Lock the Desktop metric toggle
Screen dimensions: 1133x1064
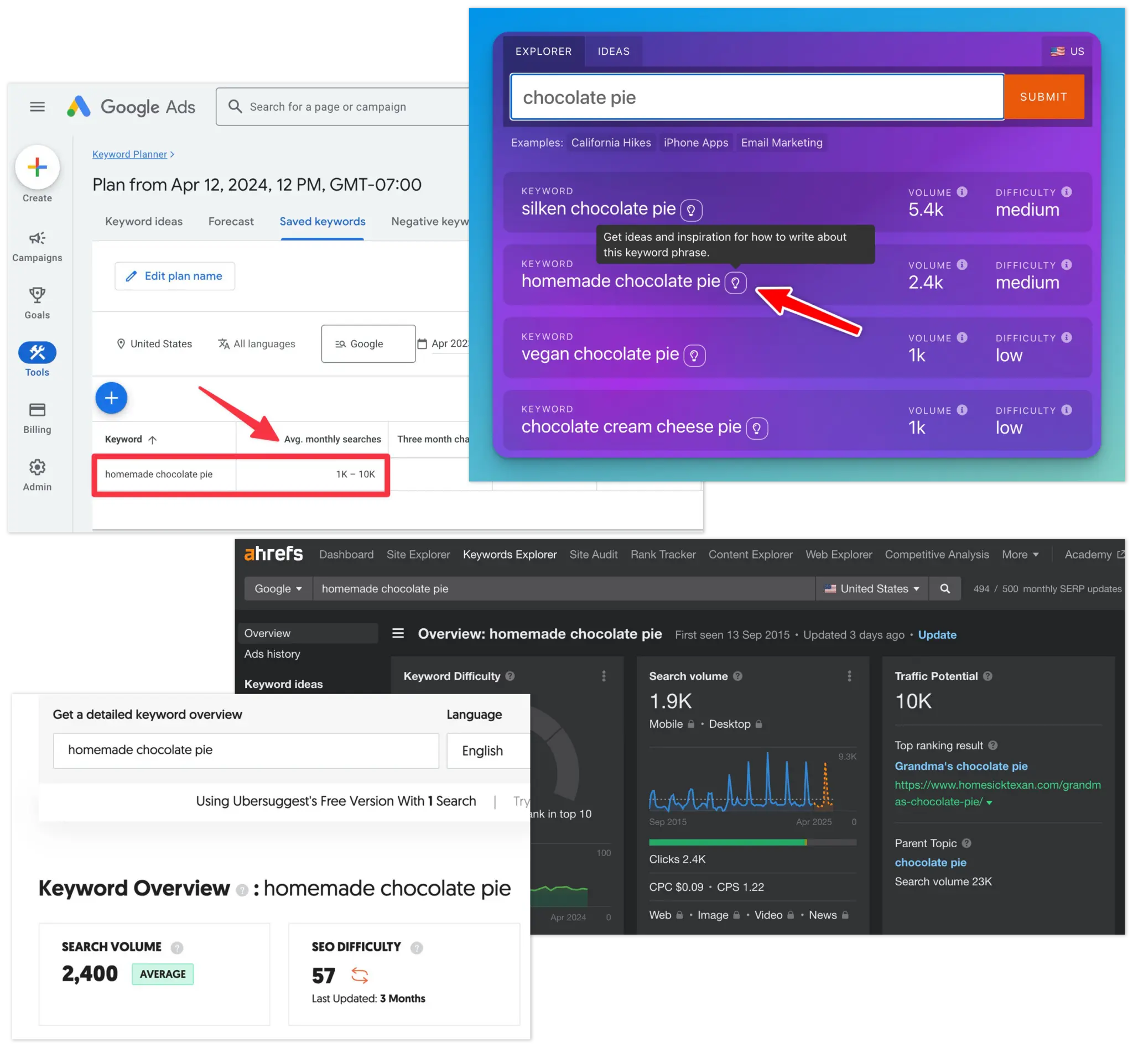tap(758, 724)
